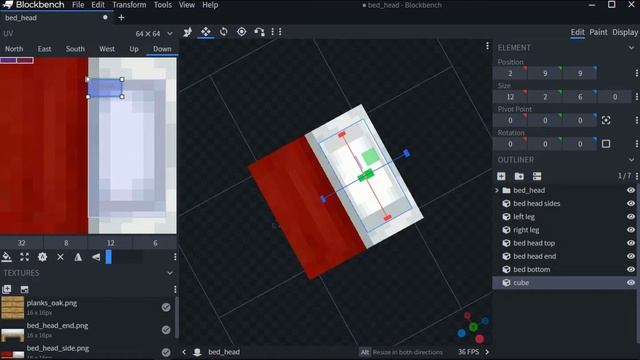Click the center pivot icon
This screenshot has width=640, height=360.
tap(606, 120)
